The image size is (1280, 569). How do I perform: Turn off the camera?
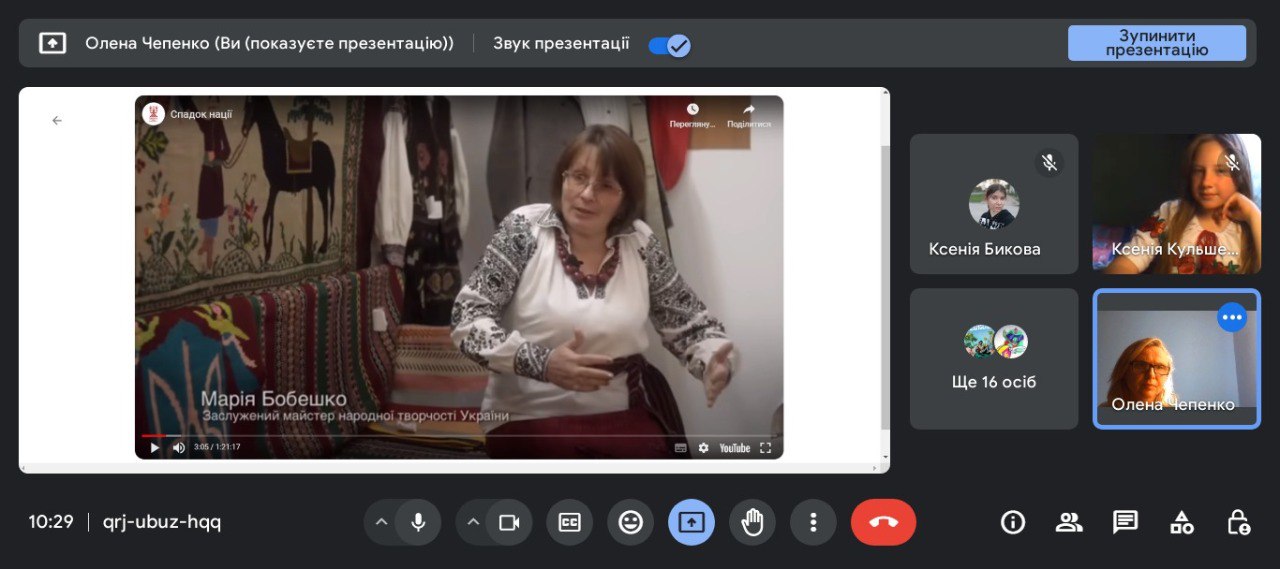pos(509,522)
